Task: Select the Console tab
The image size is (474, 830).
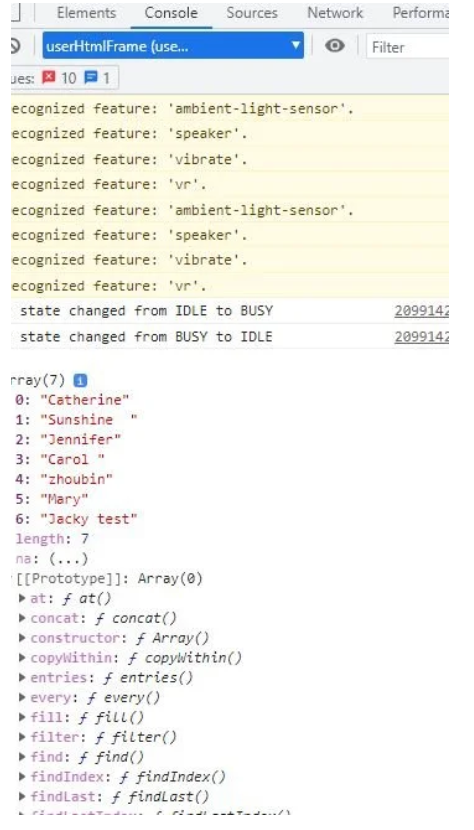Action: [x=171, y=13]
